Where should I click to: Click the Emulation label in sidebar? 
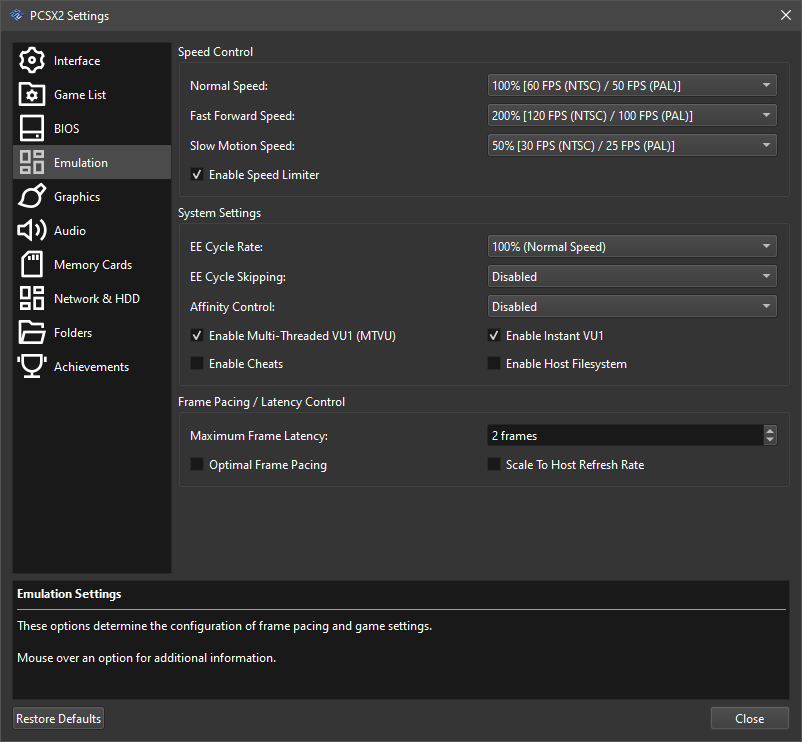(81, 163)
